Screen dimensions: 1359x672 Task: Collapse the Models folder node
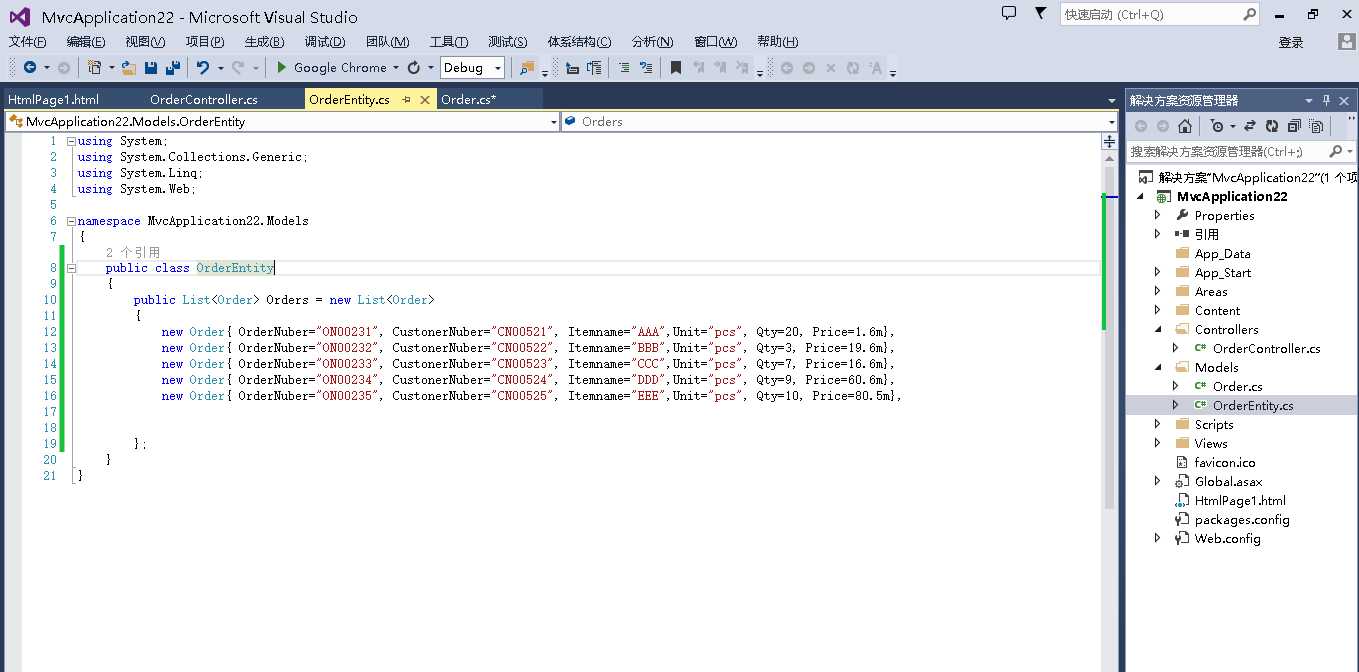[x=1158, y=367]
